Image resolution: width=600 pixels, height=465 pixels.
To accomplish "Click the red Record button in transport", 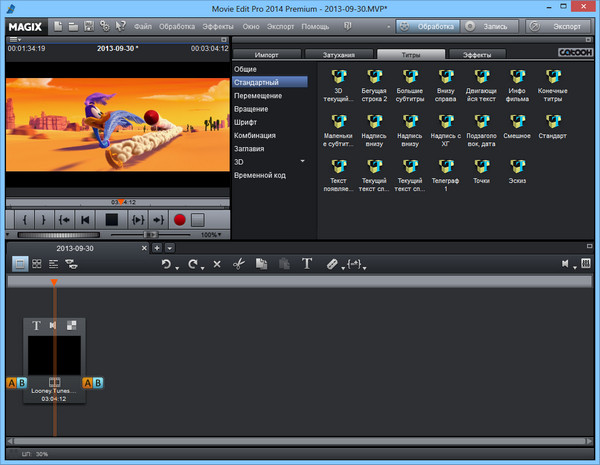I will click(x=180, y=219).
